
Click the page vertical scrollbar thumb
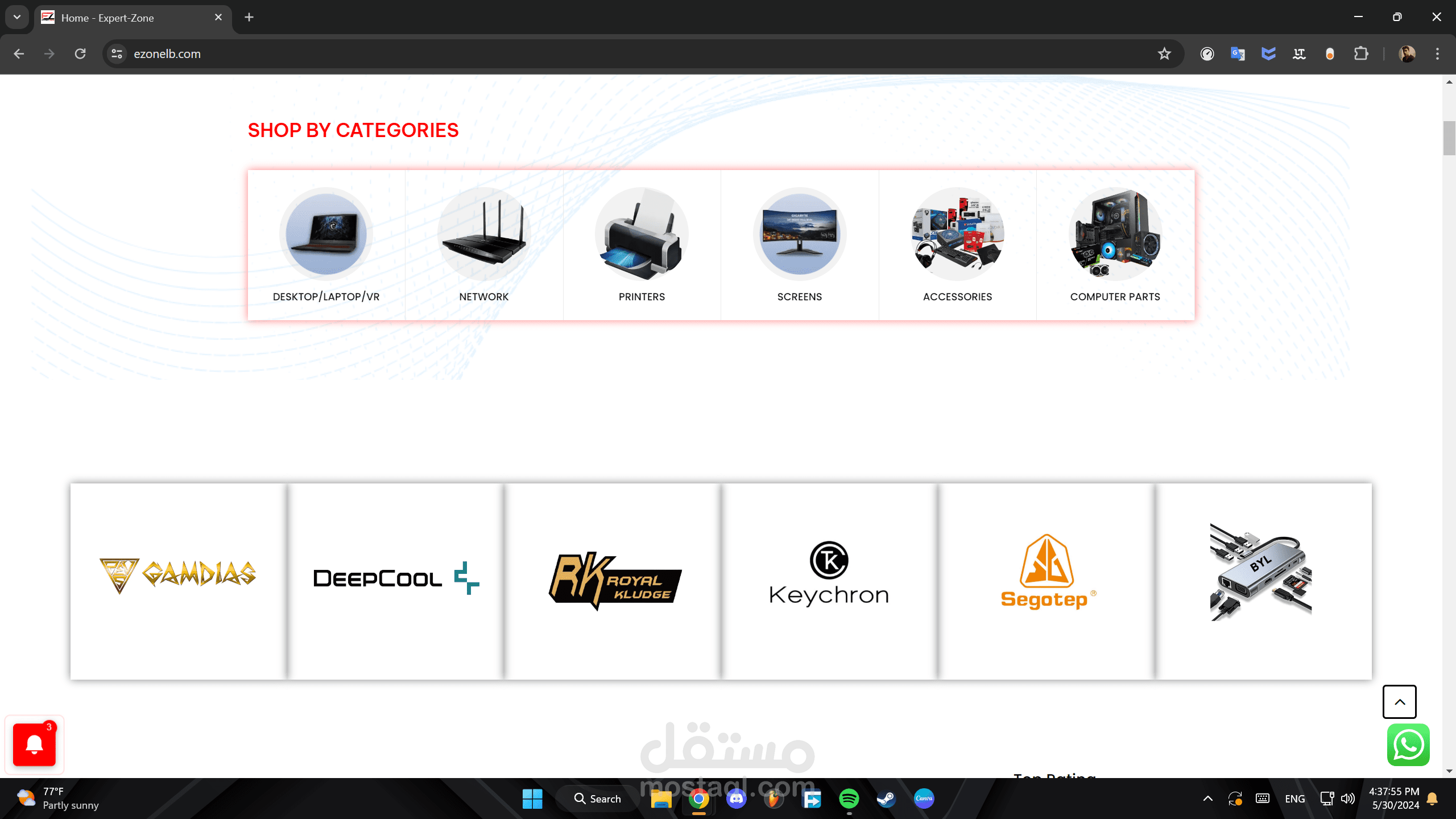coord(1449,138)
